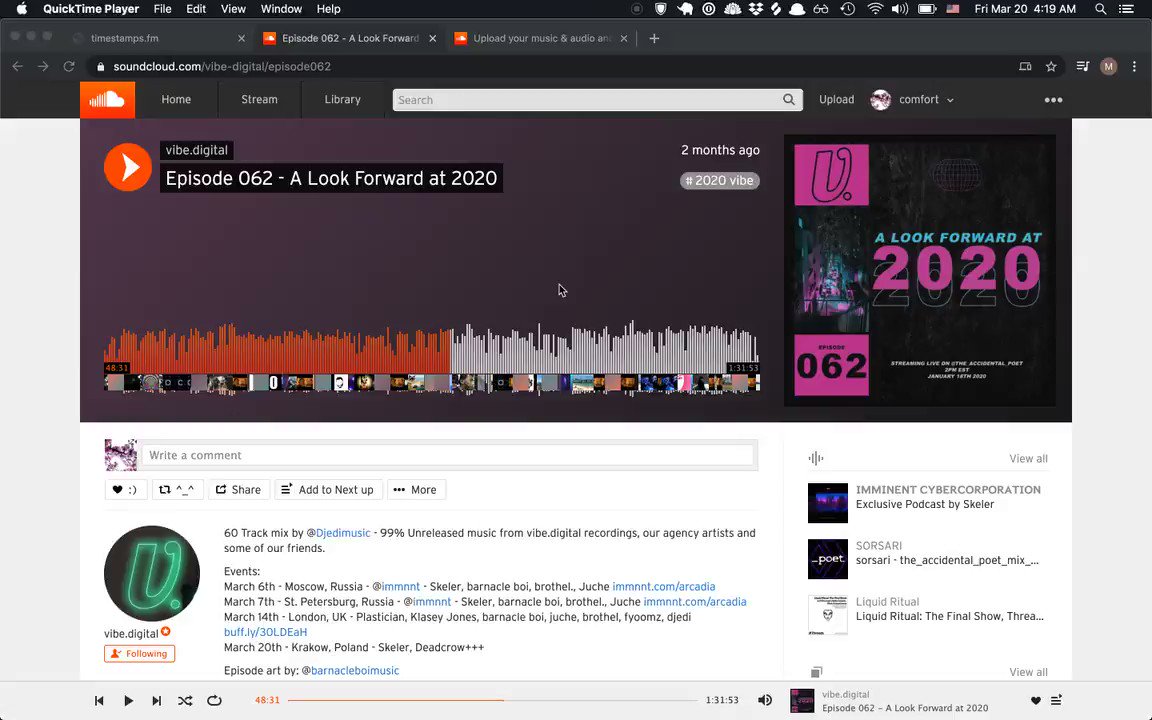Open the immnnt.com/arcadia link for March 6th
Image resolution: width=1152 pixels, height=720 pixels.
(x=663, y=586)
